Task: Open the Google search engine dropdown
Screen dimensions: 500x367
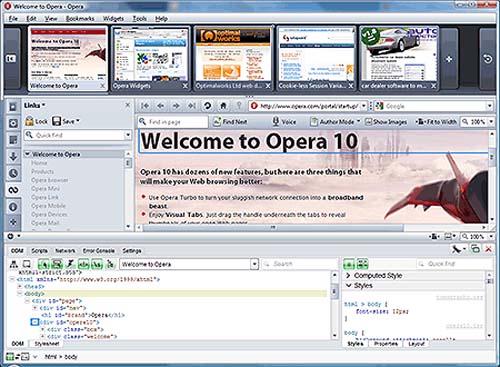Action: [490, 106]
